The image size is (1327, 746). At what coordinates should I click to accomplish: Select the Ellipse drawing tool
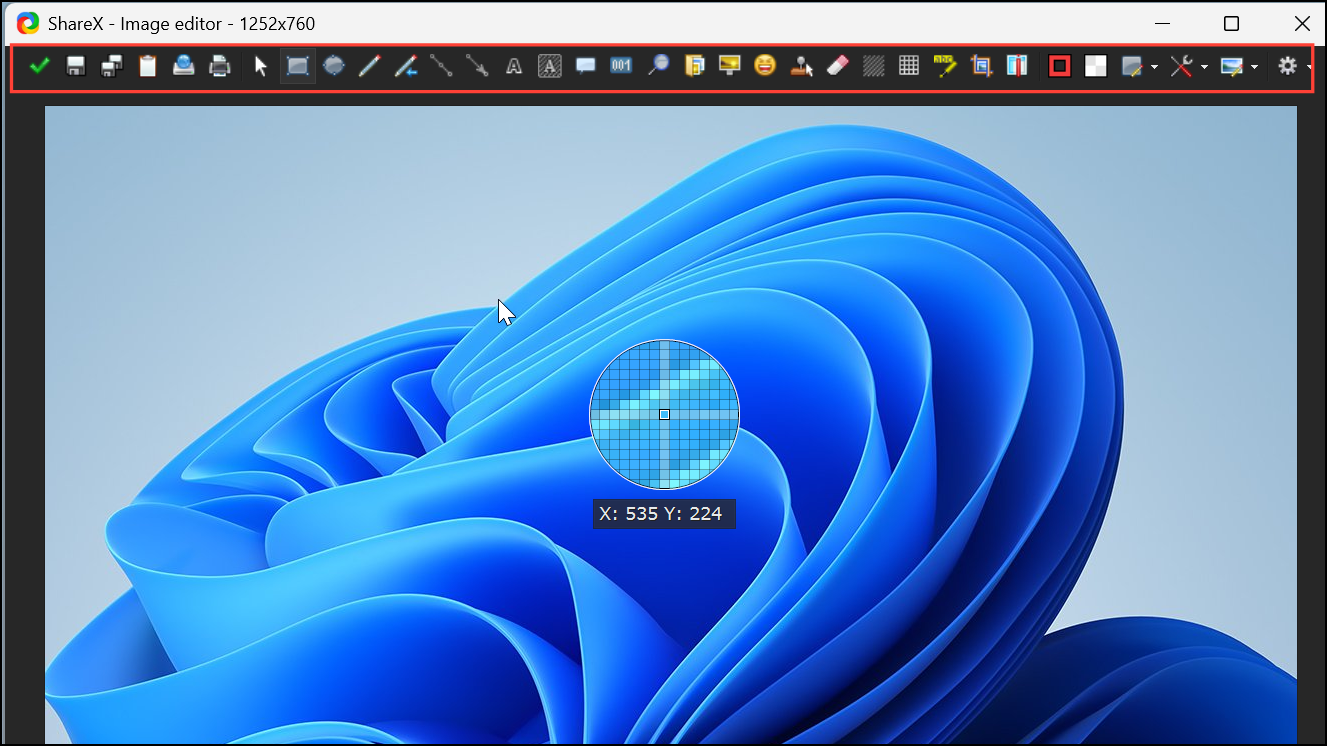click(x=334, y=66)
